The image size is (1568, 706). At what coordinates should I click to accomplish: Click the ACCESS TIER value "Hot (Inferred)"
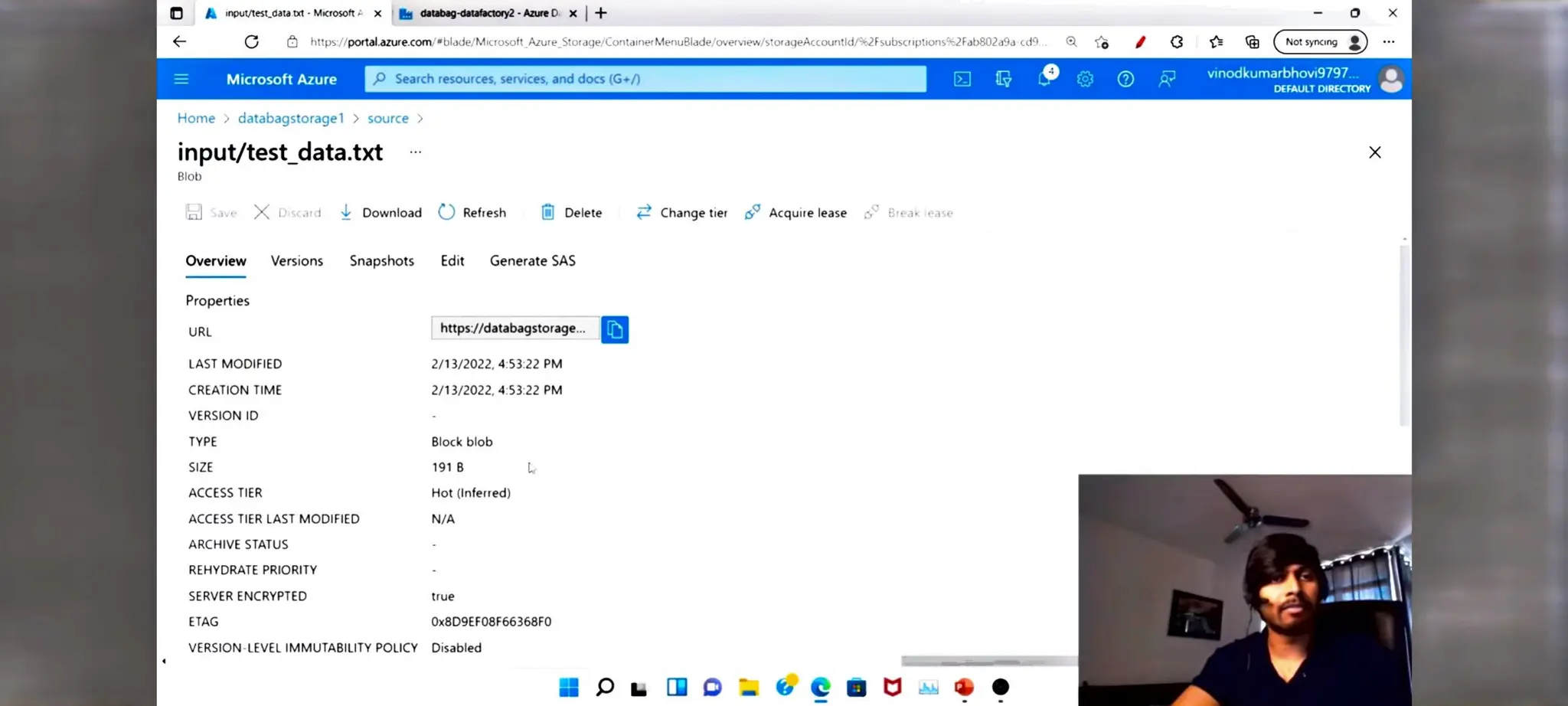coord(471,493)
